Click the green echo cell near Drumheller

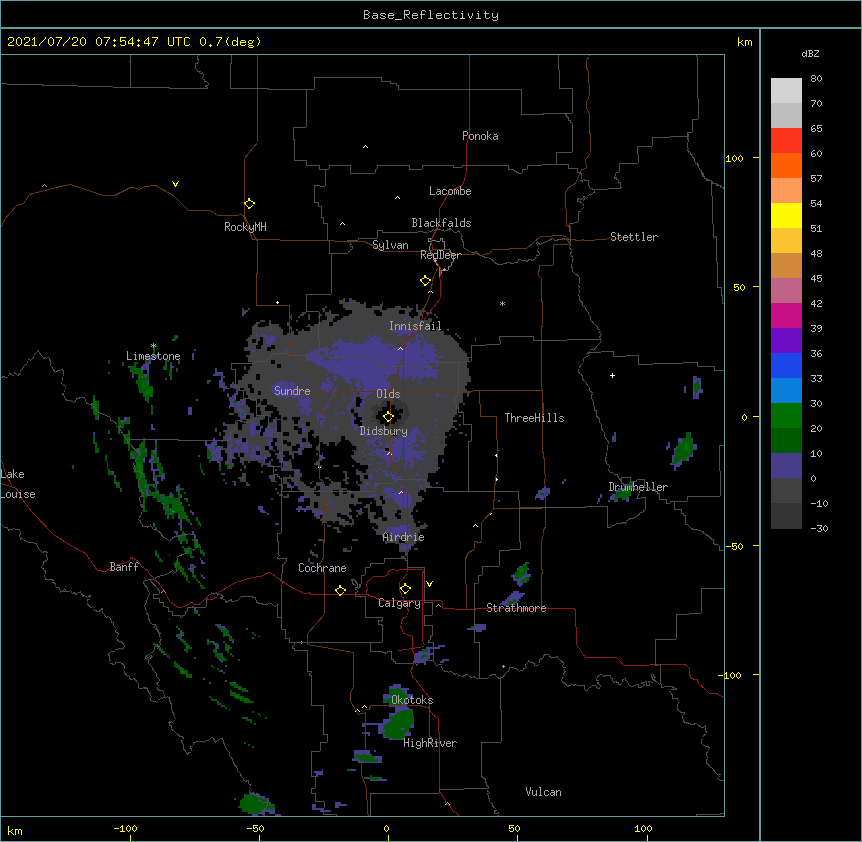tap(623, 494)
